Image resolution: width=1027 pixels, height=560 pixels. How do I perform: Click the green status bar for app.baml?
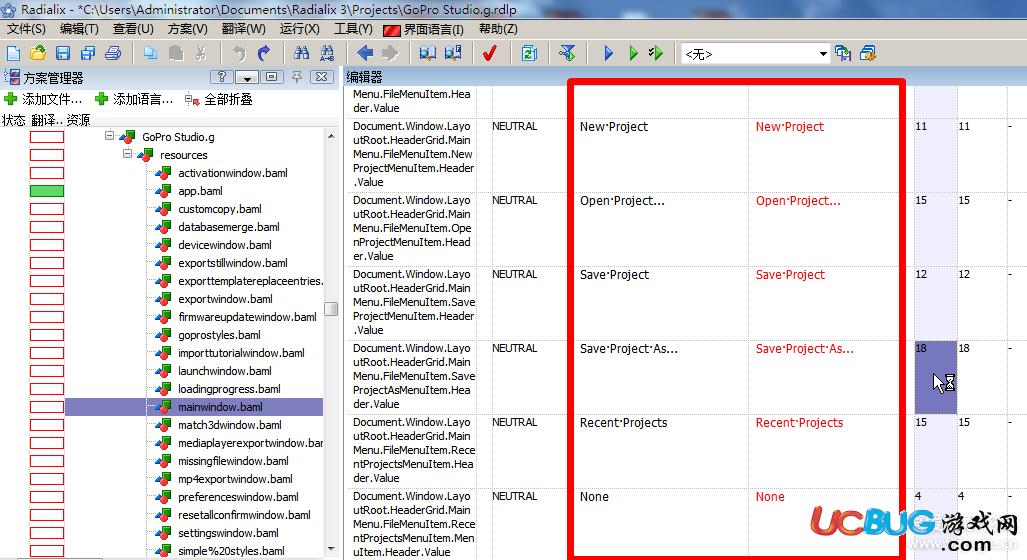[x=47, y=191]
